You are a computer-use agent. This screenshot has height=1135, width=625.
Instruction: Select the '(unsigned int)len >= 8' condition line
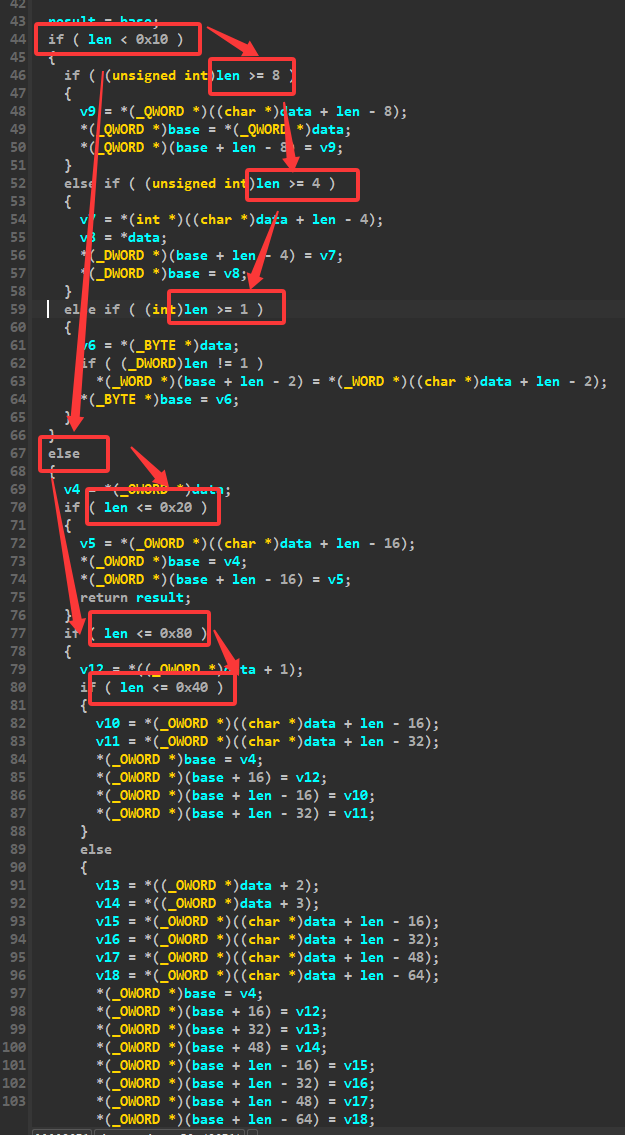(x=178, y=75)
